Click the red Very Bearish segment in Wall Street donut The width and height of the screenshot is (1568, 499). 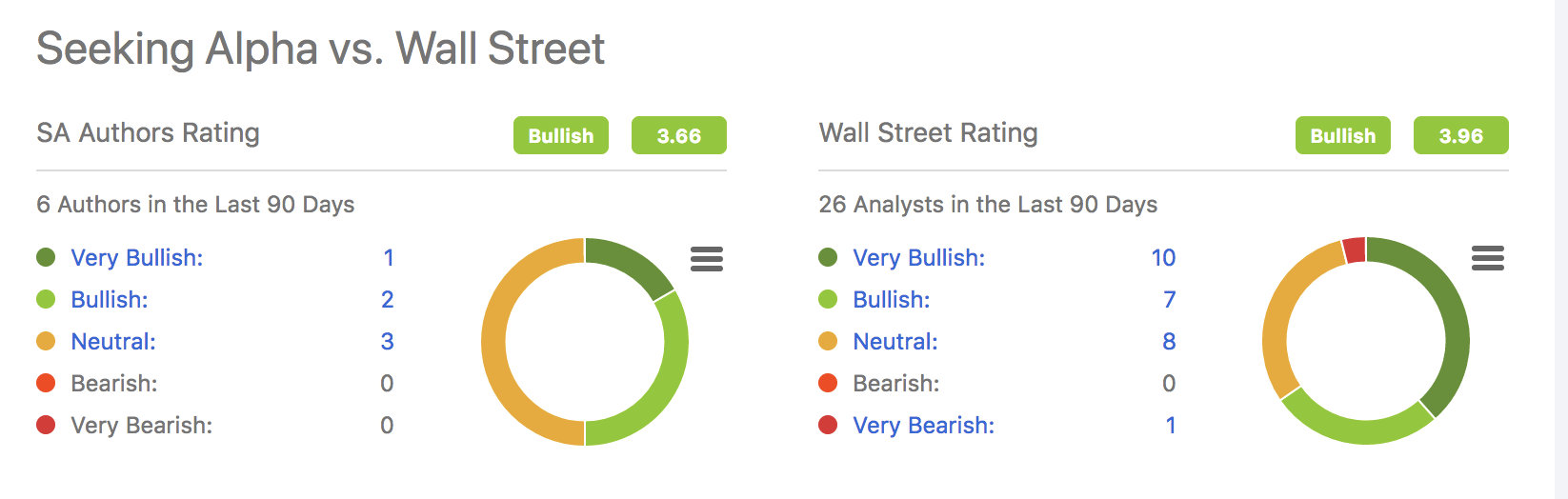[1354, 250]
